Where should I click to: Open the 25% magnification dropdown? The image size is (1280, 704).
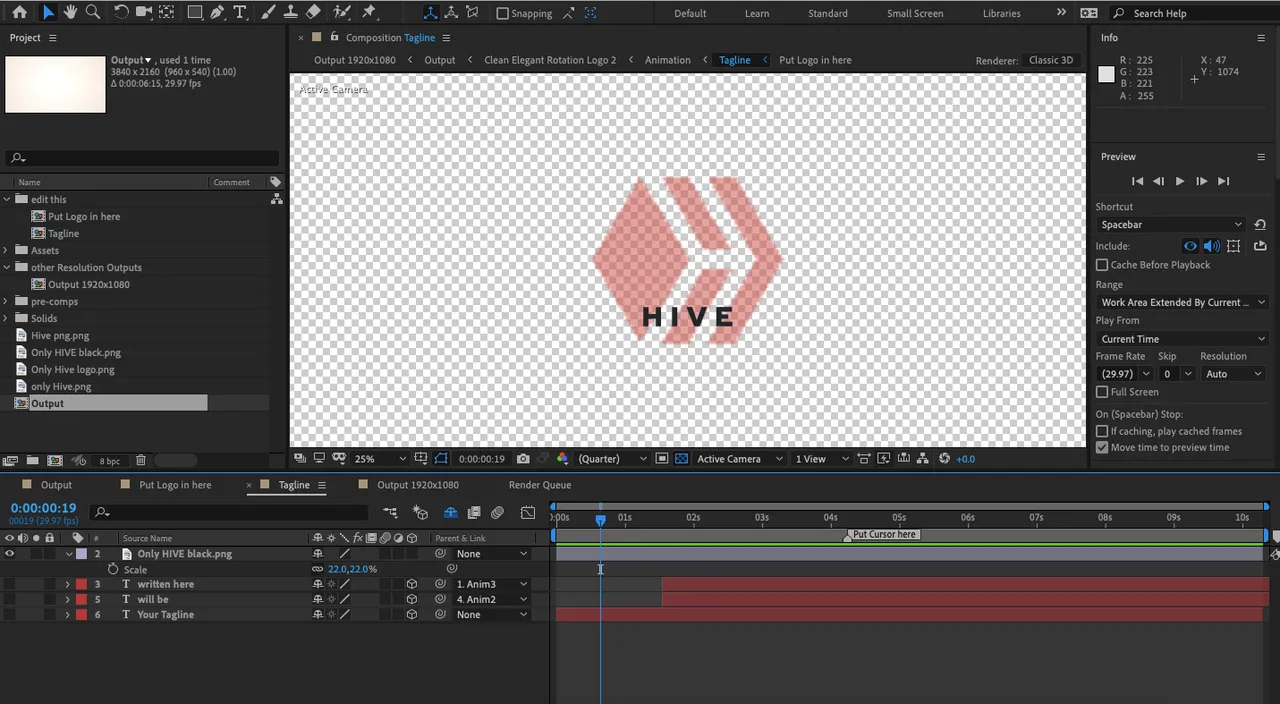pos(380,459)
